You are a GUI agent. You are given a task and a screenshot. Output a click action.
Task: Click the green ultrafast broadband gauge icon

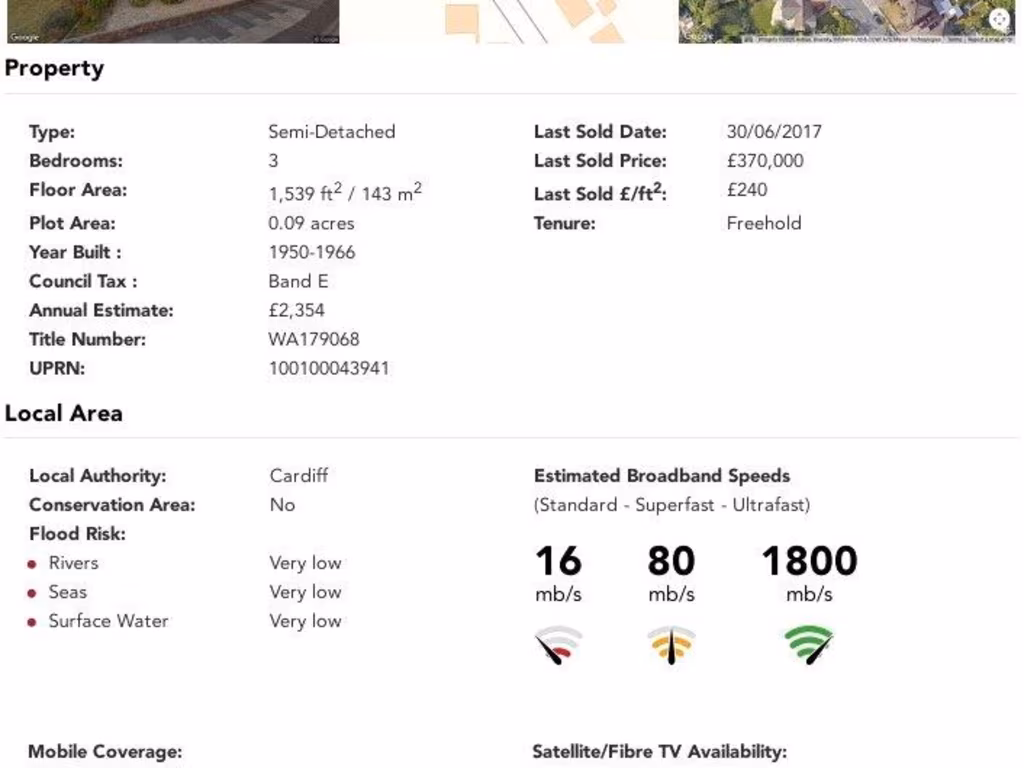click(809, 645)
